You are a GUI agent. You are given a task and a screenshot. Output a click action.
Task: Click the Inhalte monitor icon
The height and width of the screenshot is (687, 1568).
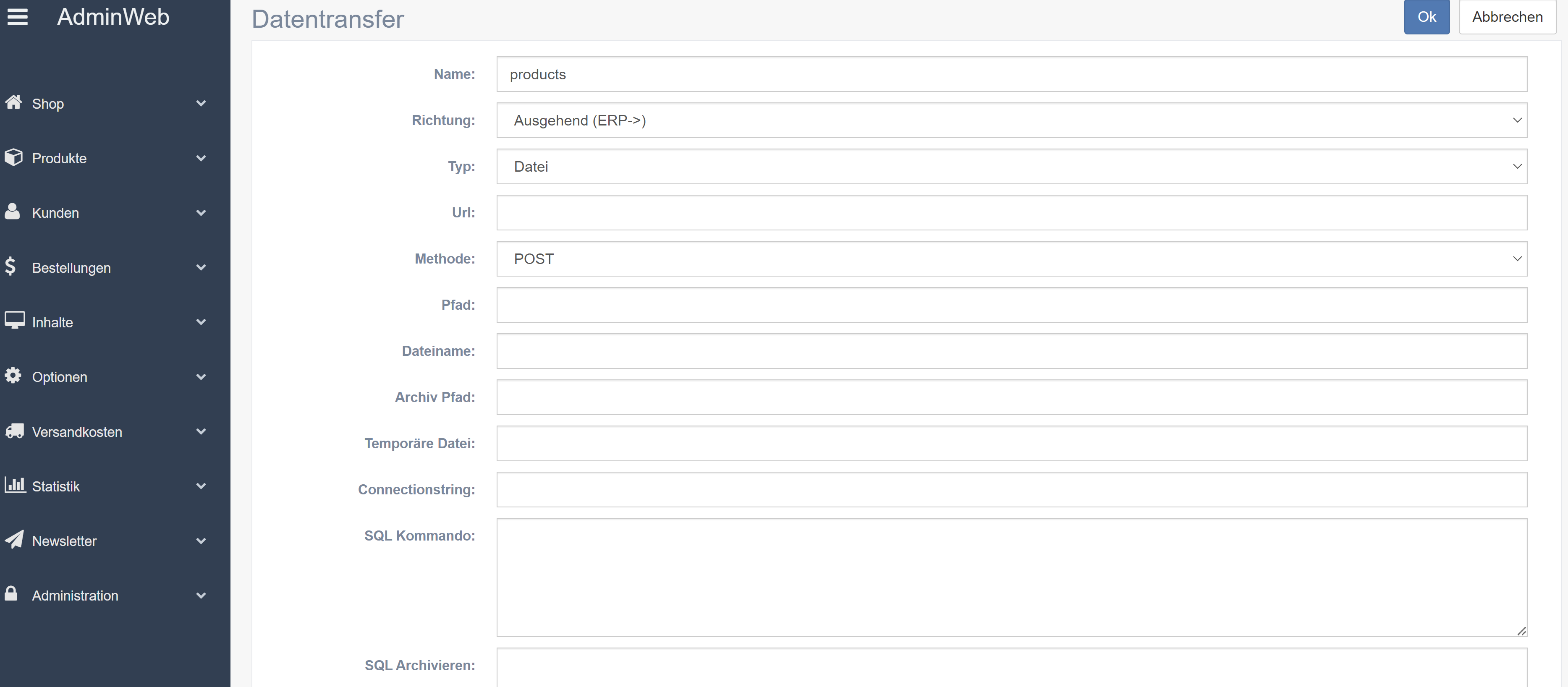coord(15,320)
